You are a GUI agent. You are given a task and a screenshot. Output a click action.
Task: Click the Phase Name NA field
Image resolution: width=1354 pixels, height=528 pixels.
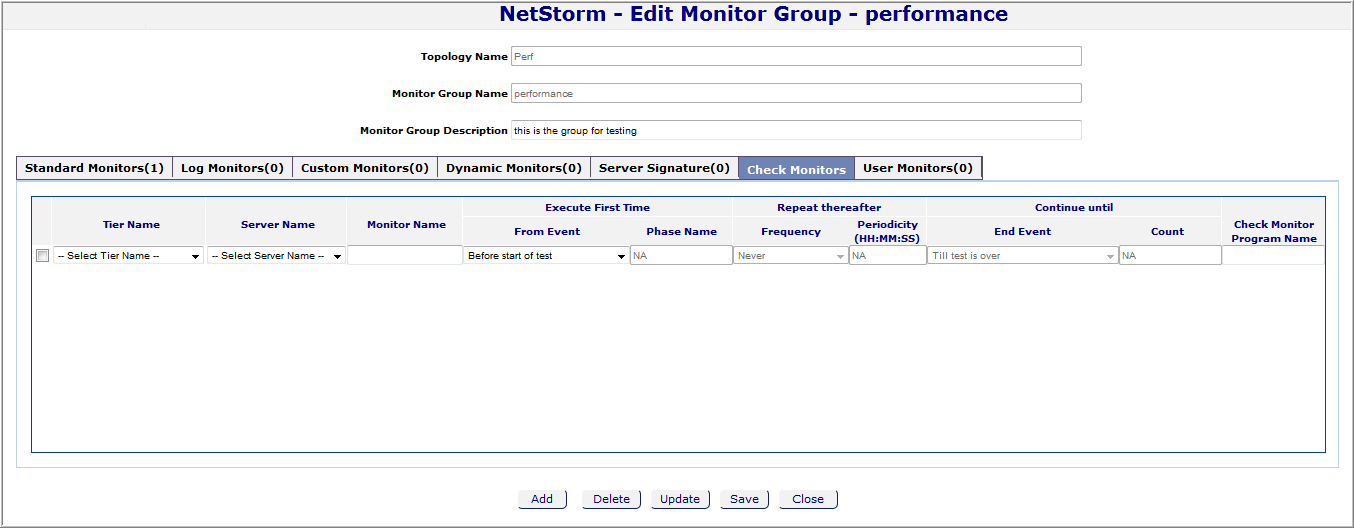(681, 256)
